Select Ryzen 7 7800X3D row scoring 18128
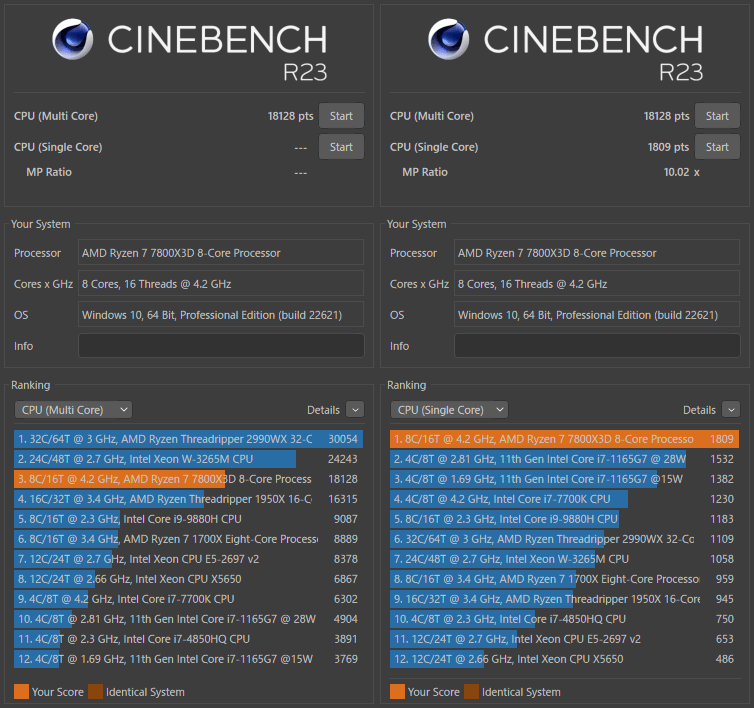 (x=188, y=479)
